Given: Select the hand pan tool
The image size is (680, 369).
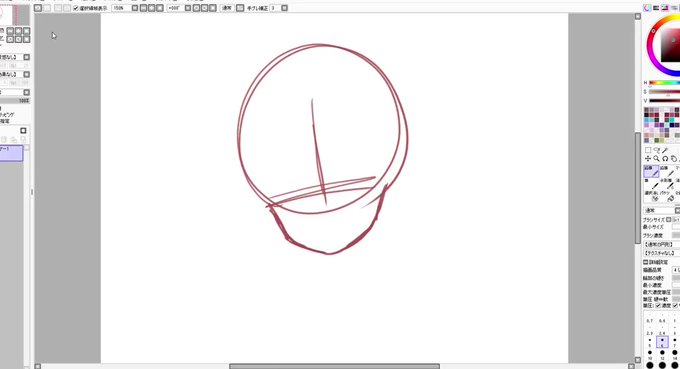Looking at the screenshot, I should coord(673,159).
